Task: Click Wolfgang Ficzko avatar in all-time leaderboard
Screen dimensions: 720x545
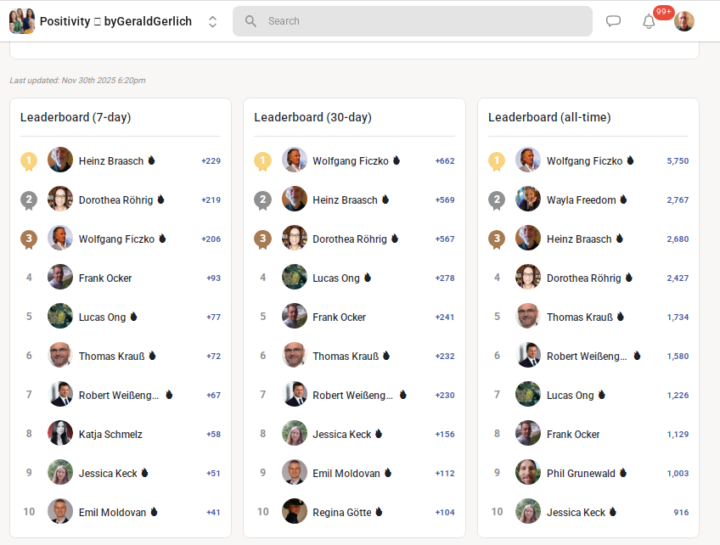Action: (528, 160)
